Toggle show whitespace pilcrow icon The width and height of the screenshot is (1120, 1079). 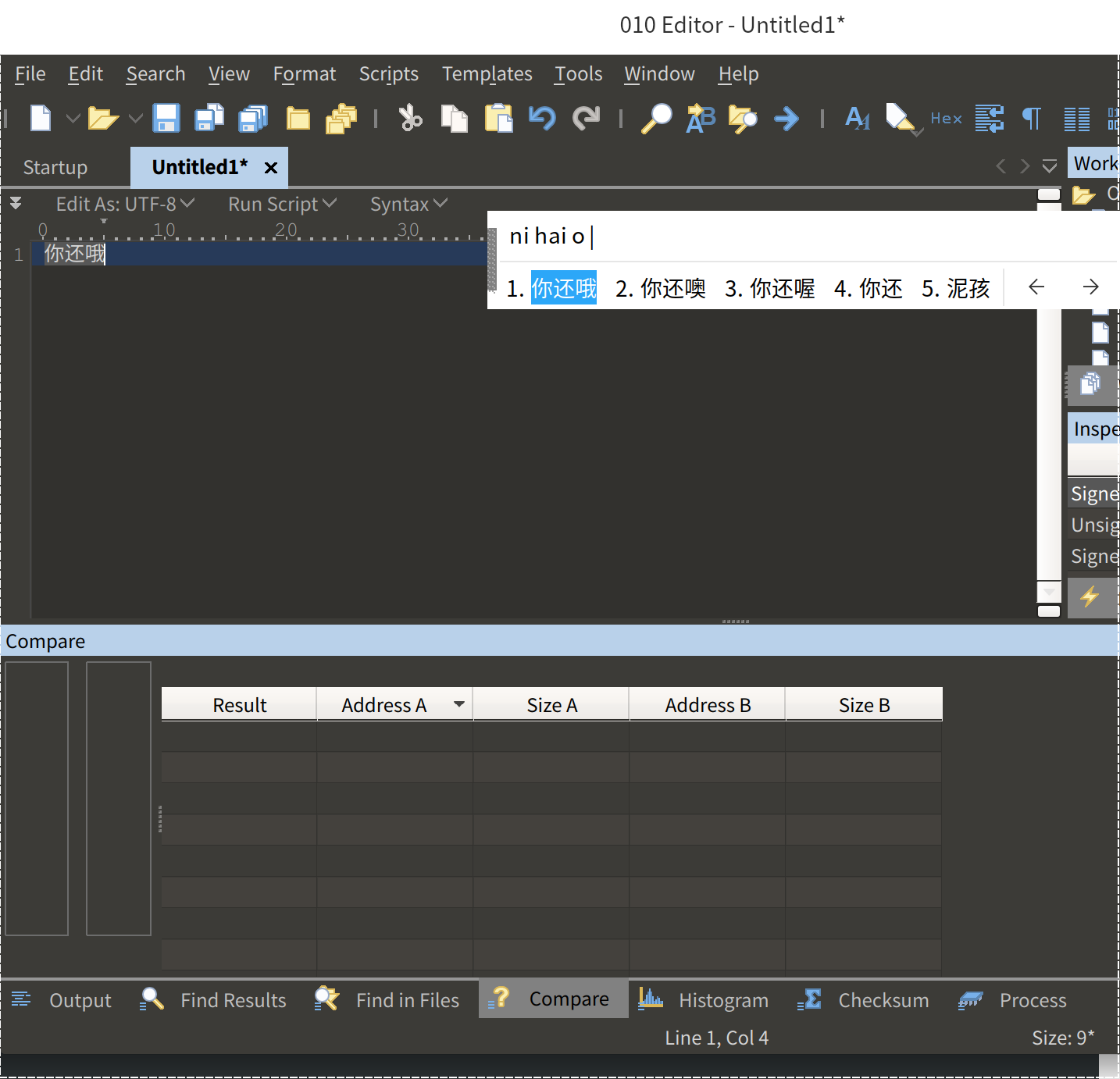click(1032, 119)
